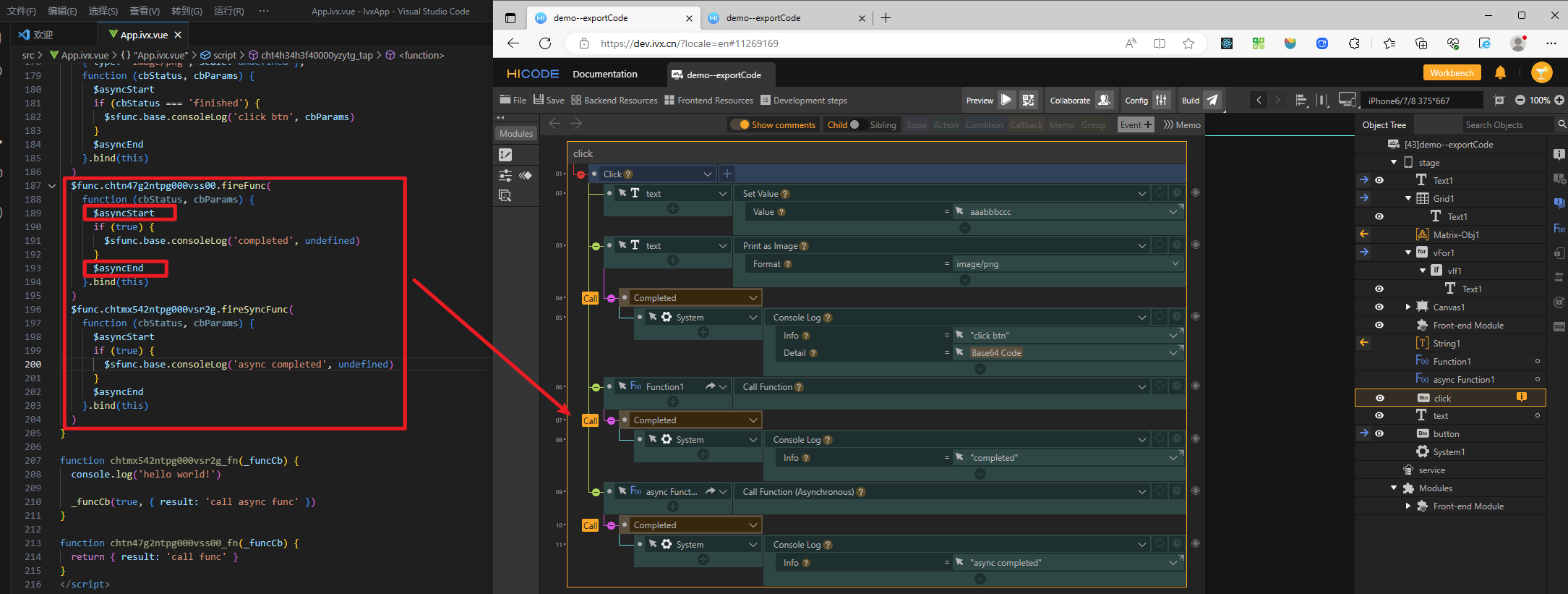Image resolution: width=1568 pixels, height=594 pixels.
Task: Open the Call Function (Asynchronous) dropdown
Action: pyautogui.click(x=1141, y=491)
